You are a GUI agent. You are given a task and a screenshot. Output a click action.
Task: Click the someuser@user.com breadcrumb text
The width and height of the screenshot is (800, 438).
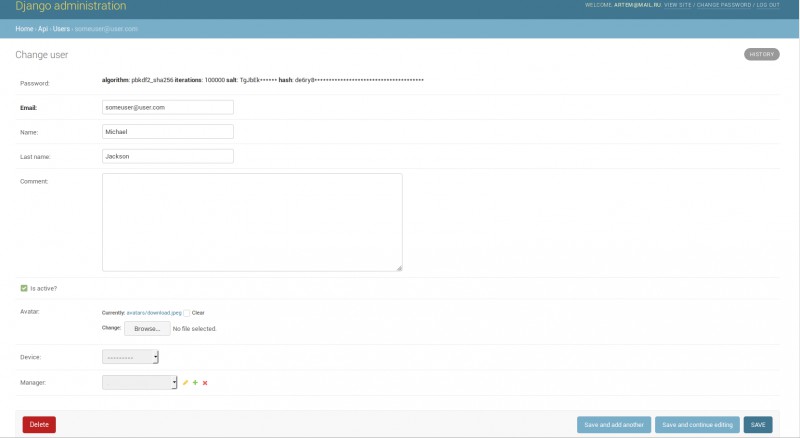click(106, 29)
